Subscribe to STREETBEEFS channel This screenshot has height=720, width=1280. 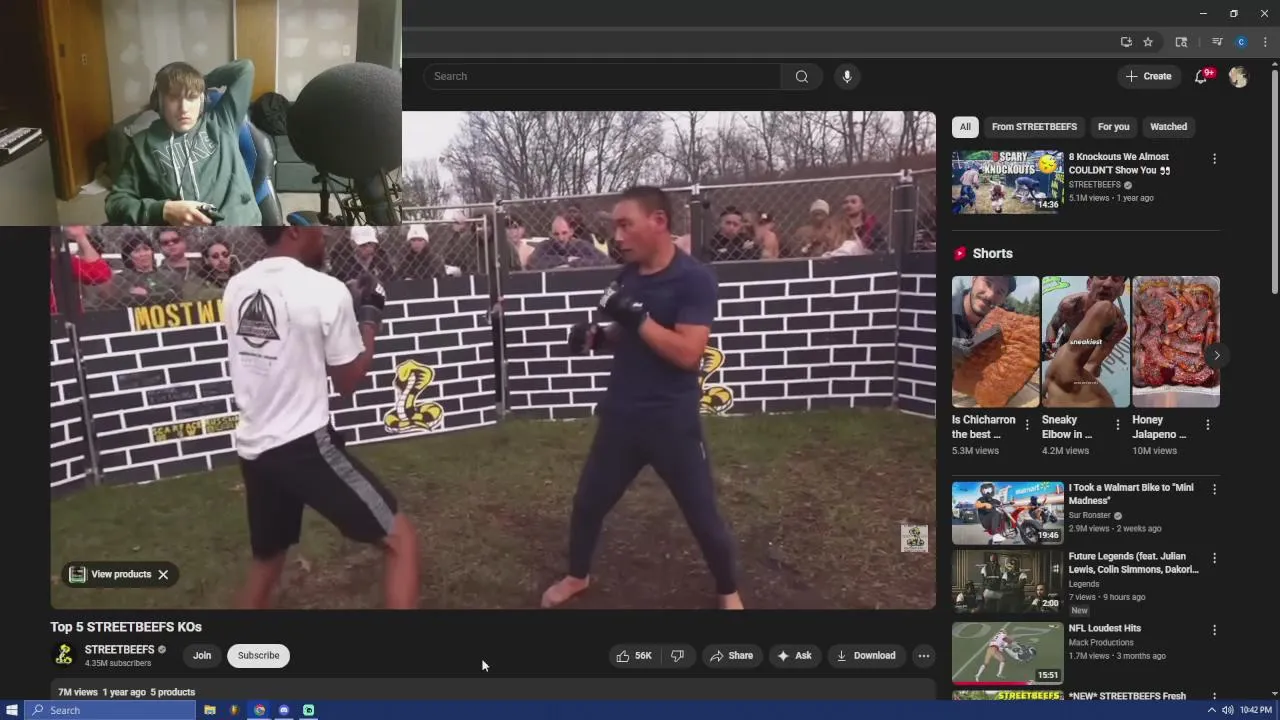[x=258, y=656]
